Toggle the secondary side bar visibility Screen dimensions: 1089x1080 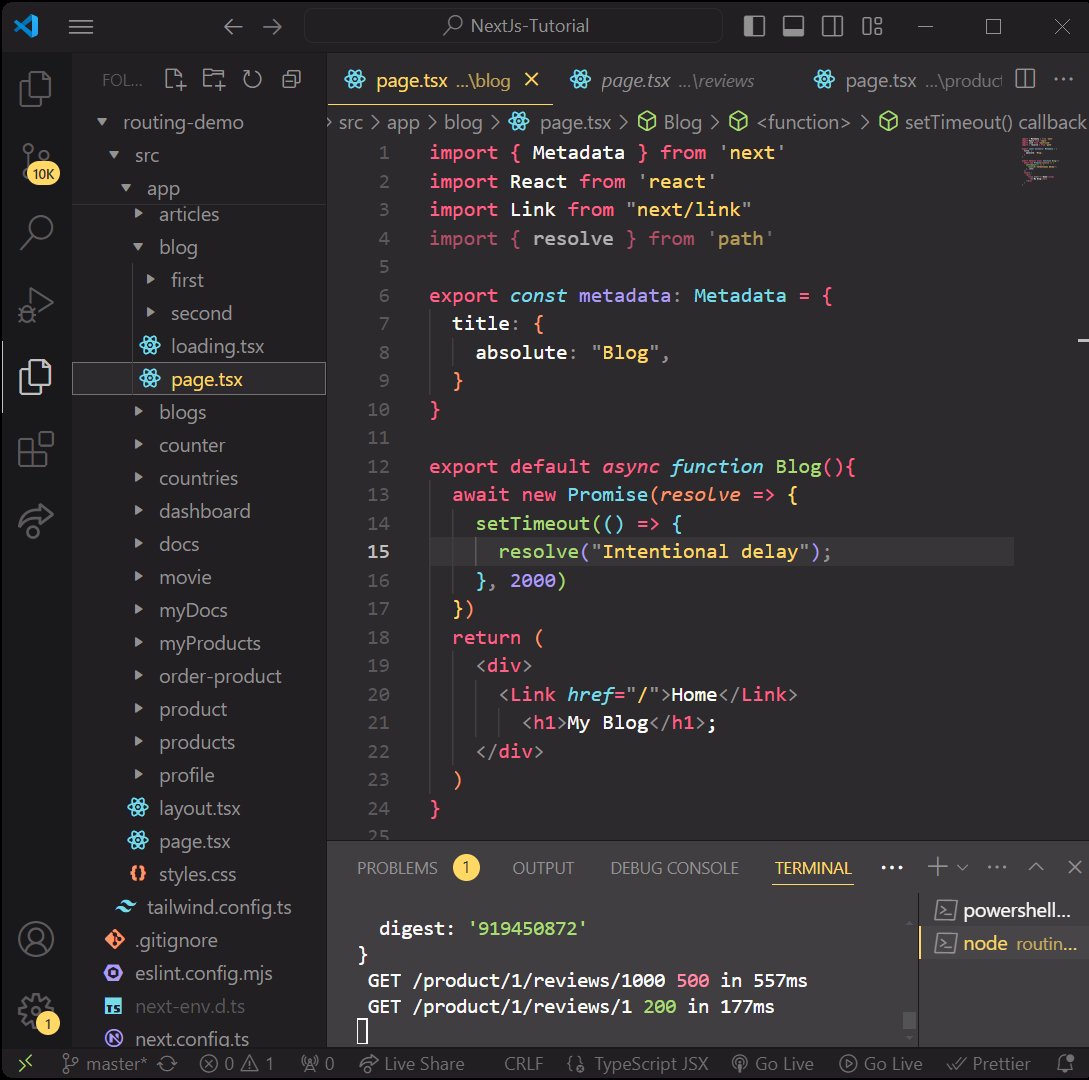[x=833, y=27]
